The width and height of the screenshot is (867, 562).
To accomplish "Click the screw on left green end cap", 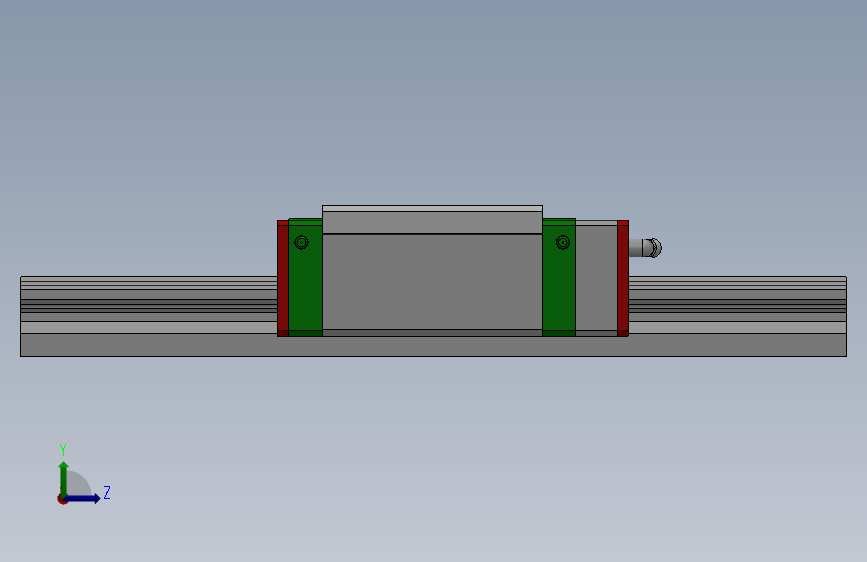I will click(301, 242).
